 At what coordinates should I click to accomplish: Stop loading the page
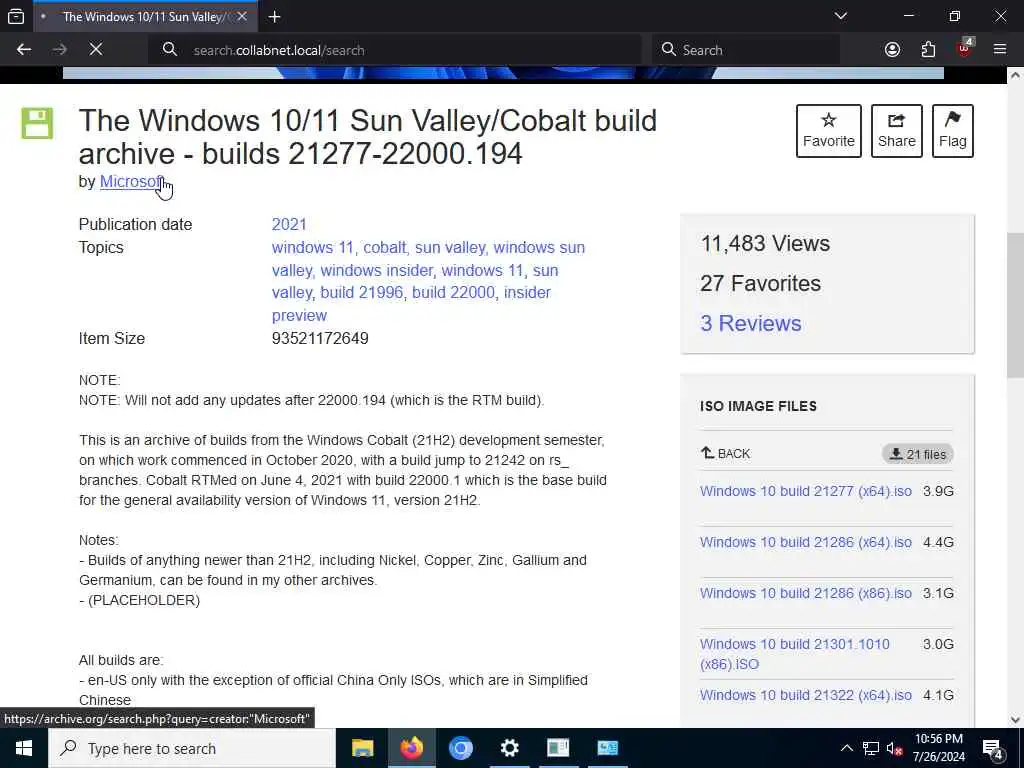[96, 50]
